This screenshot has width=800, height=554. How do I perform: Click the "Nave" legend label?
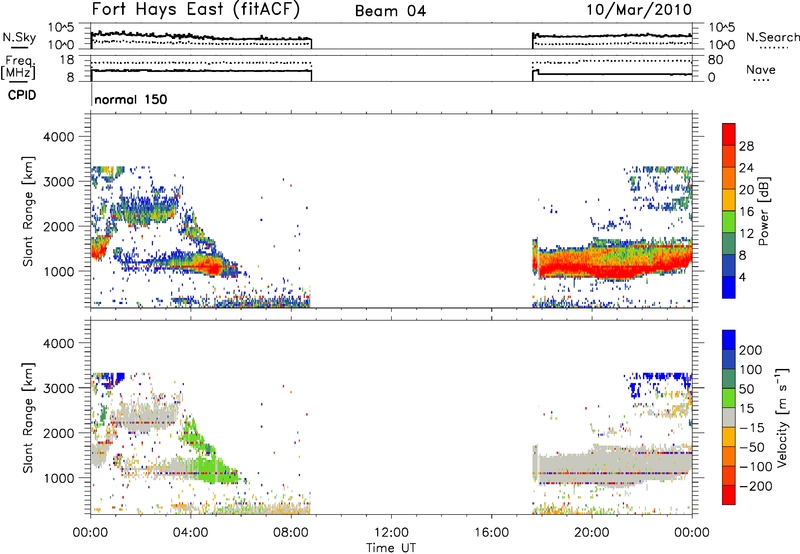[761, 69]
